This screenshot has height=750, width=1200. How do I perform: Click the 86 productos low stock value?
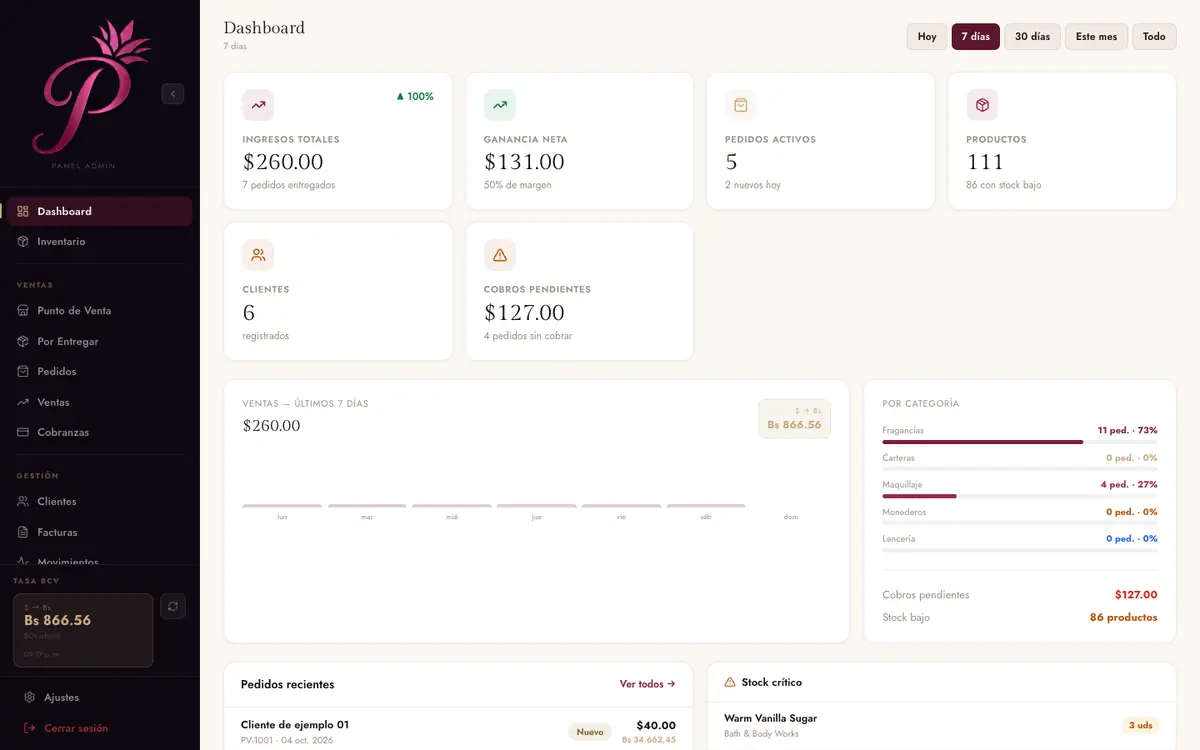(x=1123, y=618)
